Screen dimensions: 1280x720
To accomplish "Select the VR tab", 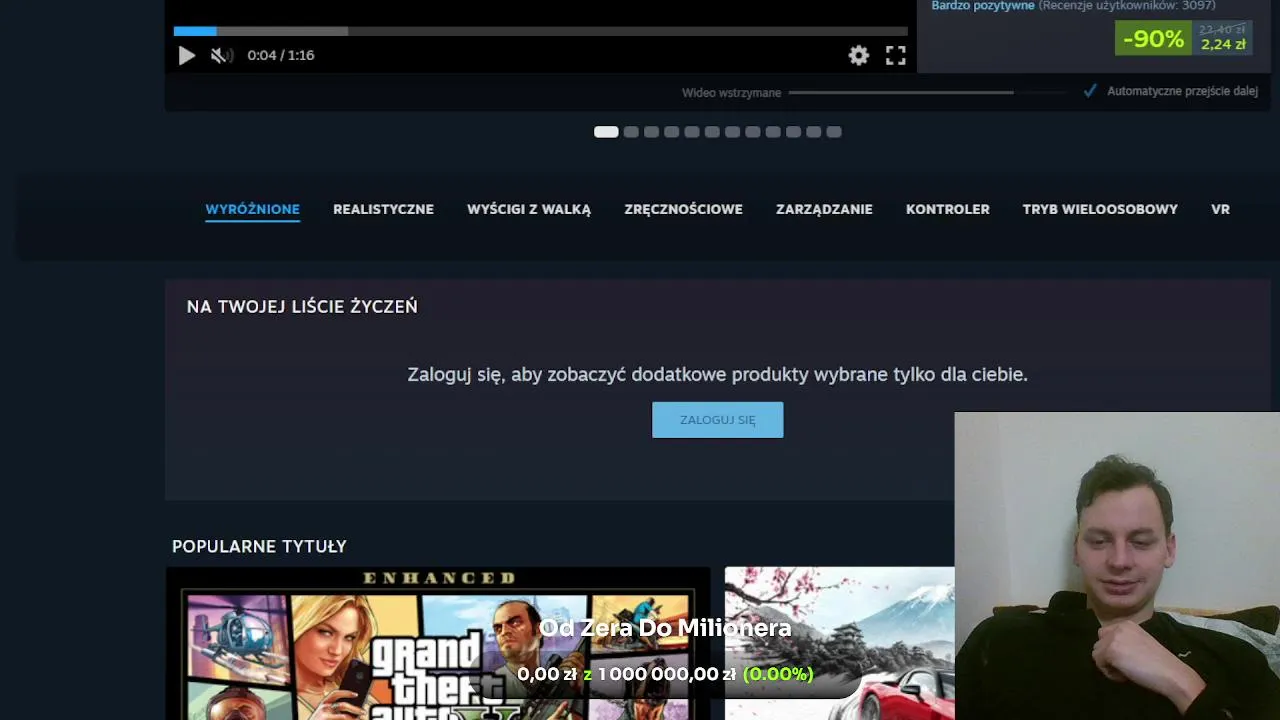I will pos(1220,209).
